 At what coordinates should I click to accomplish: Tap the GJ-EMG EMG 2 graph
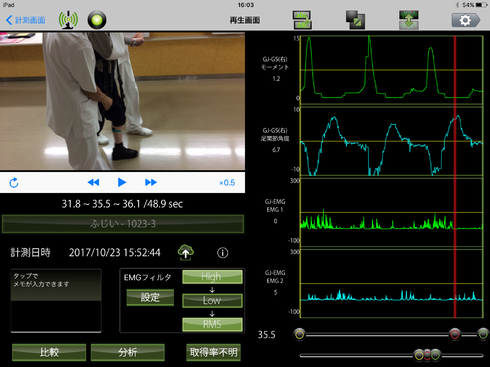pos(392,283)
